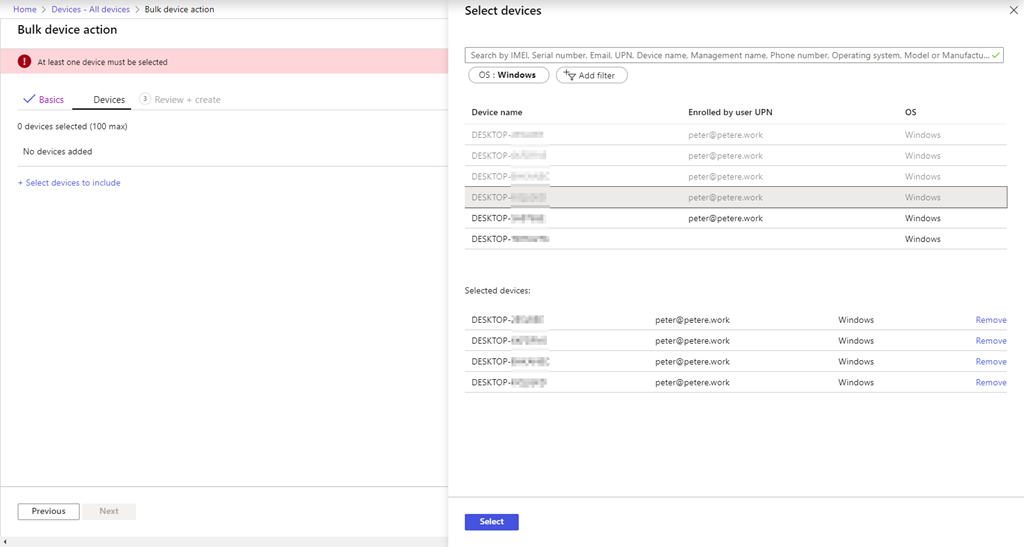Image resolution: width=1024 pixels, height=547 pixels.
Task: Close the Select devices panel
Action: click(1011, 11)
